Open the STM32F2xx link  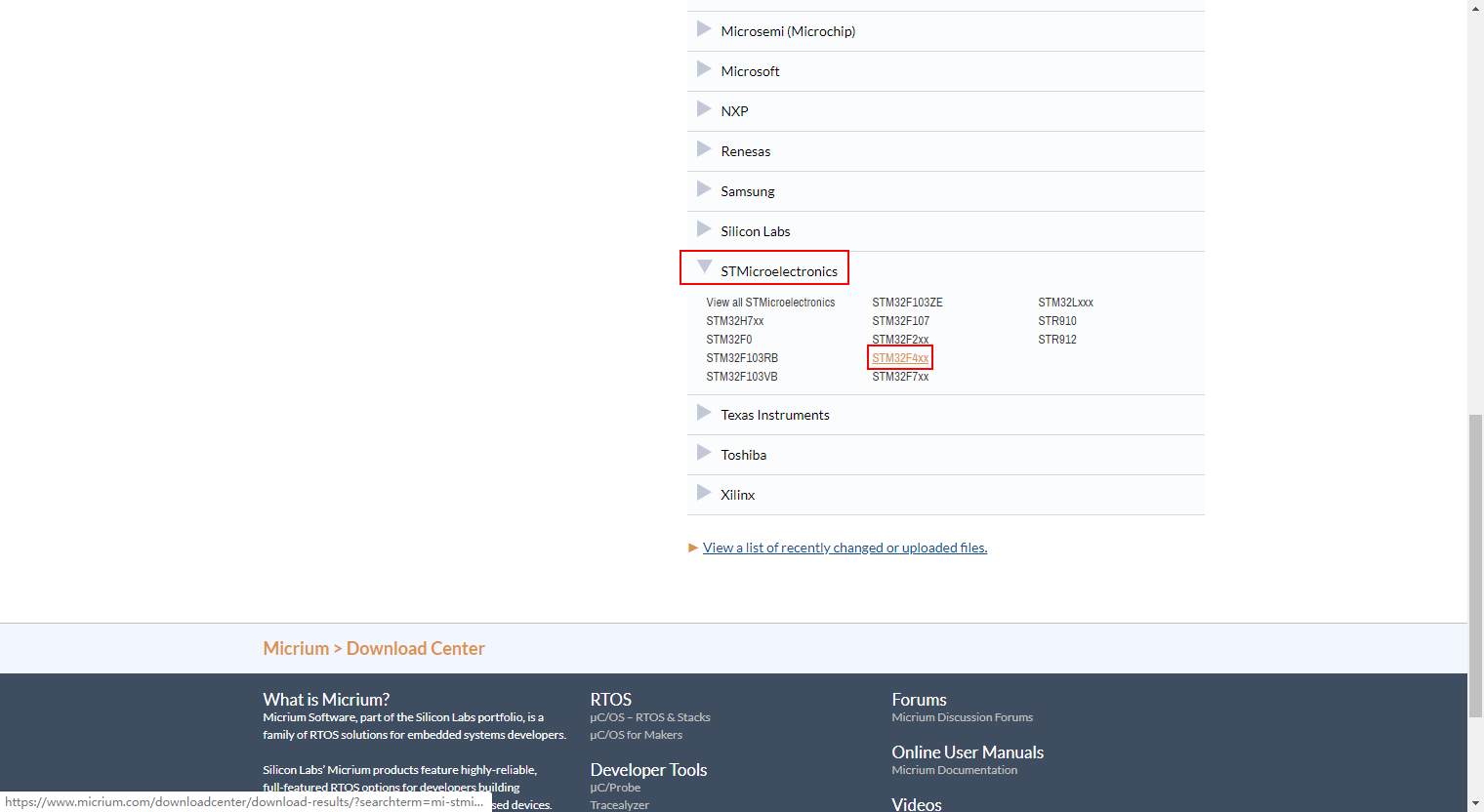(900, 340)
